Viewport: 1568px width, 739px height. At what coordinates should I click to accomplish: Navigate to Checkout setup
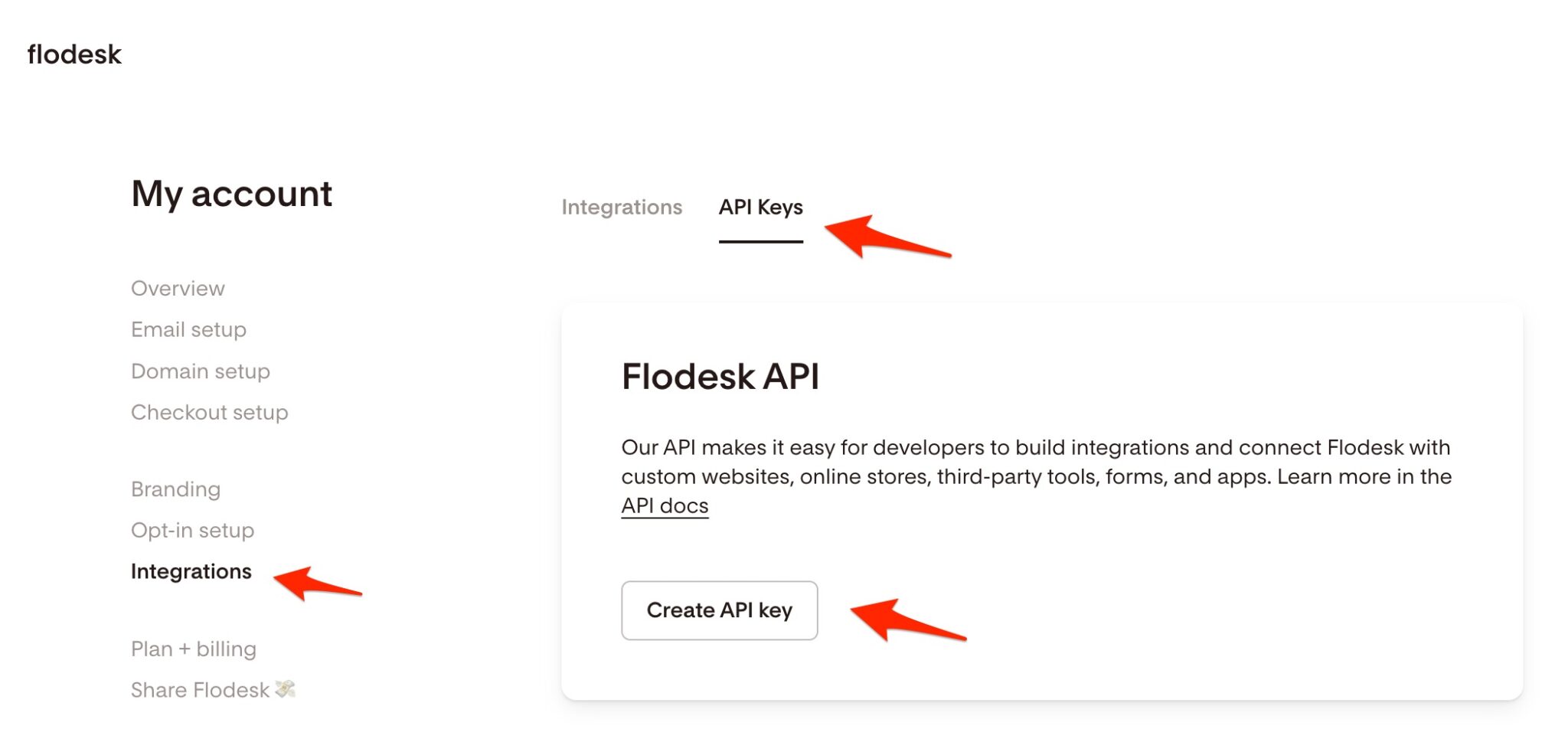(x=209, y=412)
